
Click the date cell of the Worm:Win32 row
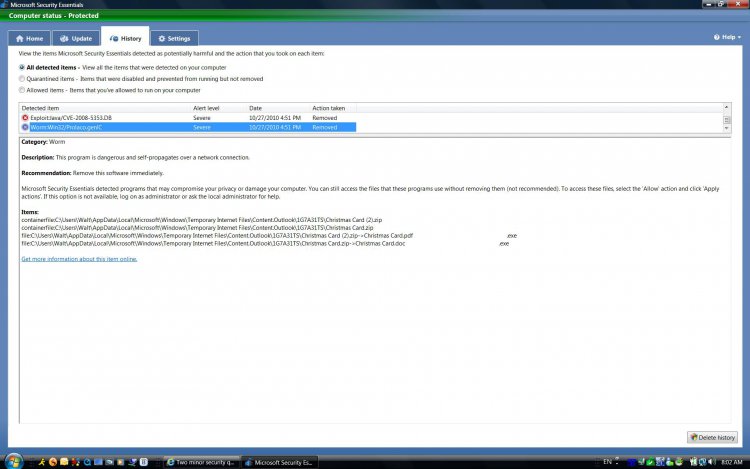(275, 127)
